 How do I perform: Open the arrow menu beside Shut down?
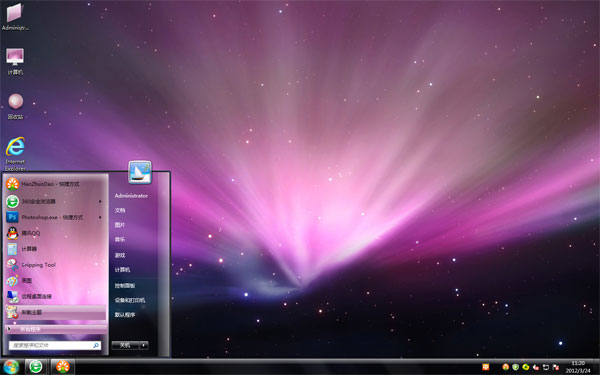click(144, 345)
